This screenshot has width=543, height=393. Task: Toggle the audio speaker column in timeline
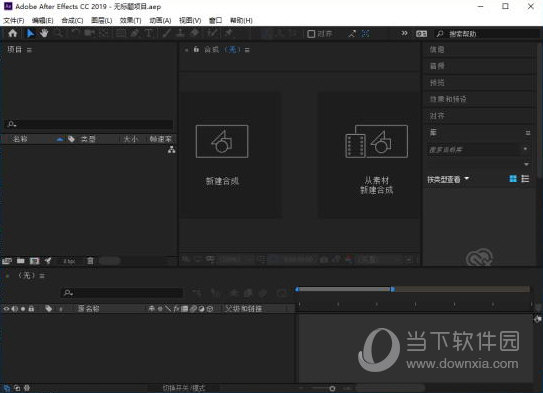point(15,309)
